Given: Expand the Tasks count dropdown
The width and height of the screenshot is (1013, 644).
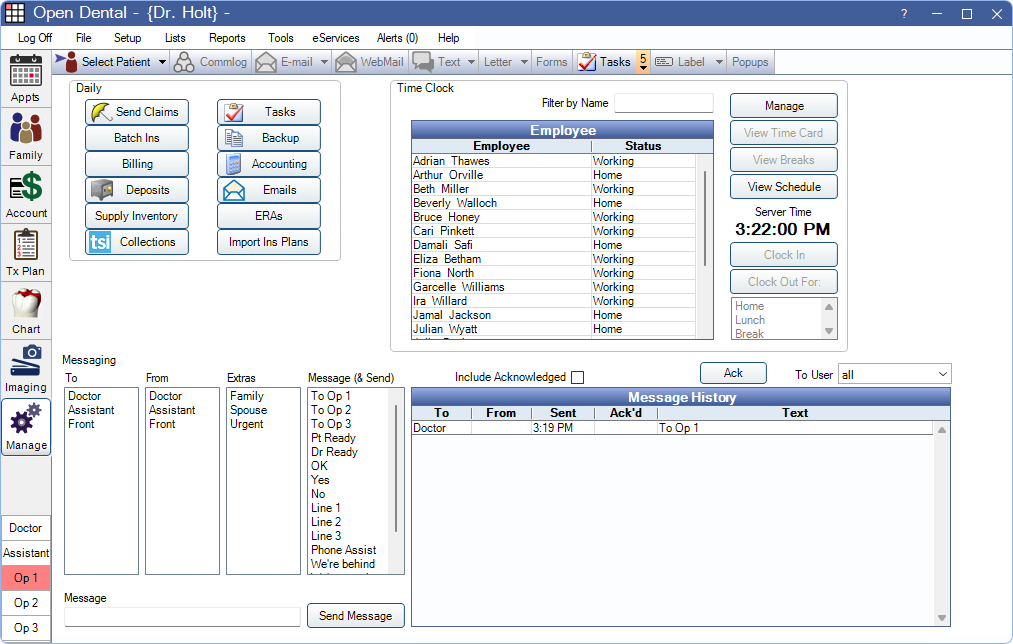Looking at the screenshot, I should (643, 62).
